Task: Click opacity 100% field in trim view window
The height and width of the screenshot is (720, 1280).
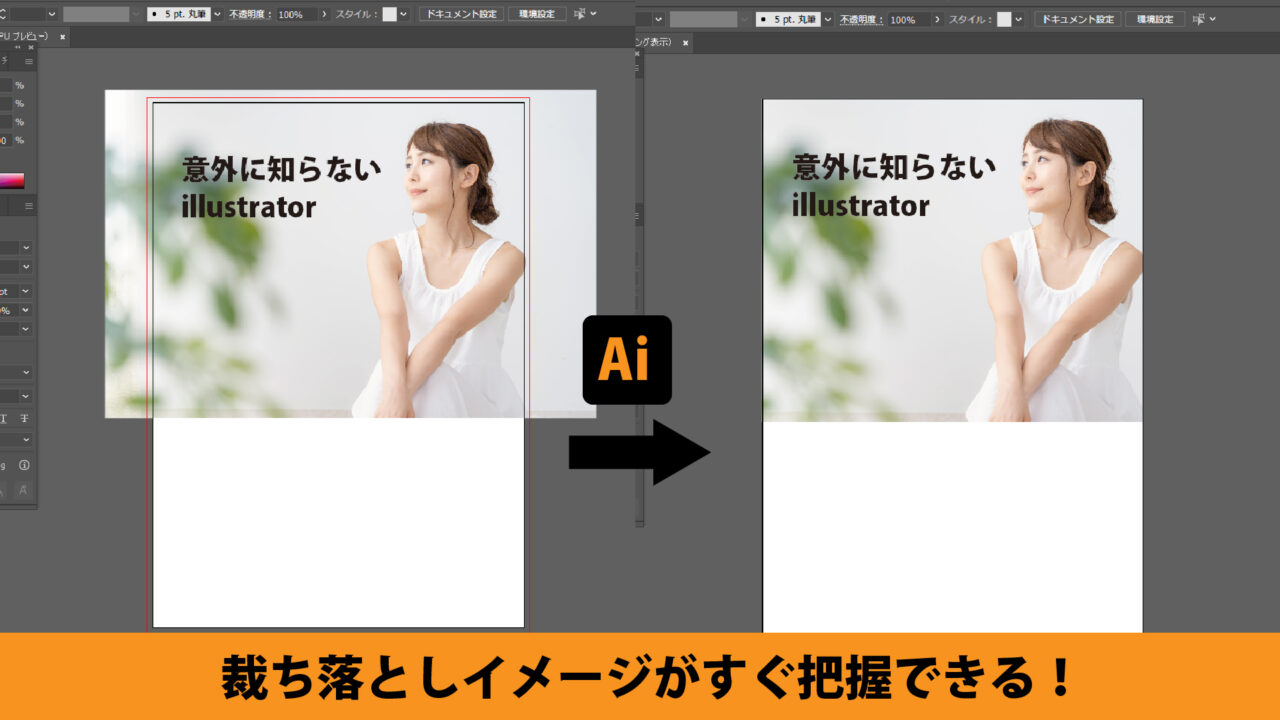Action: [908, 20]
